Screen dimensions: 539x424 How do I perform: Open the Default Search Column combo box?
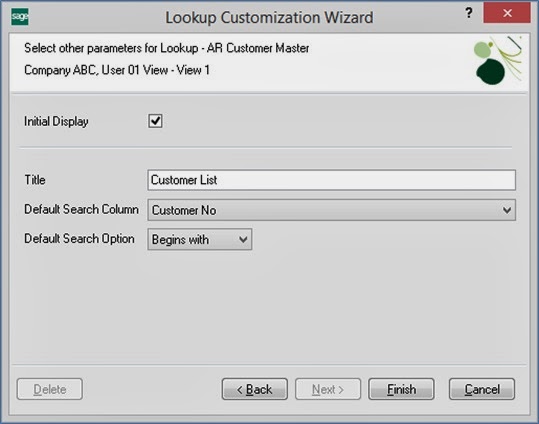coord(331,210)
